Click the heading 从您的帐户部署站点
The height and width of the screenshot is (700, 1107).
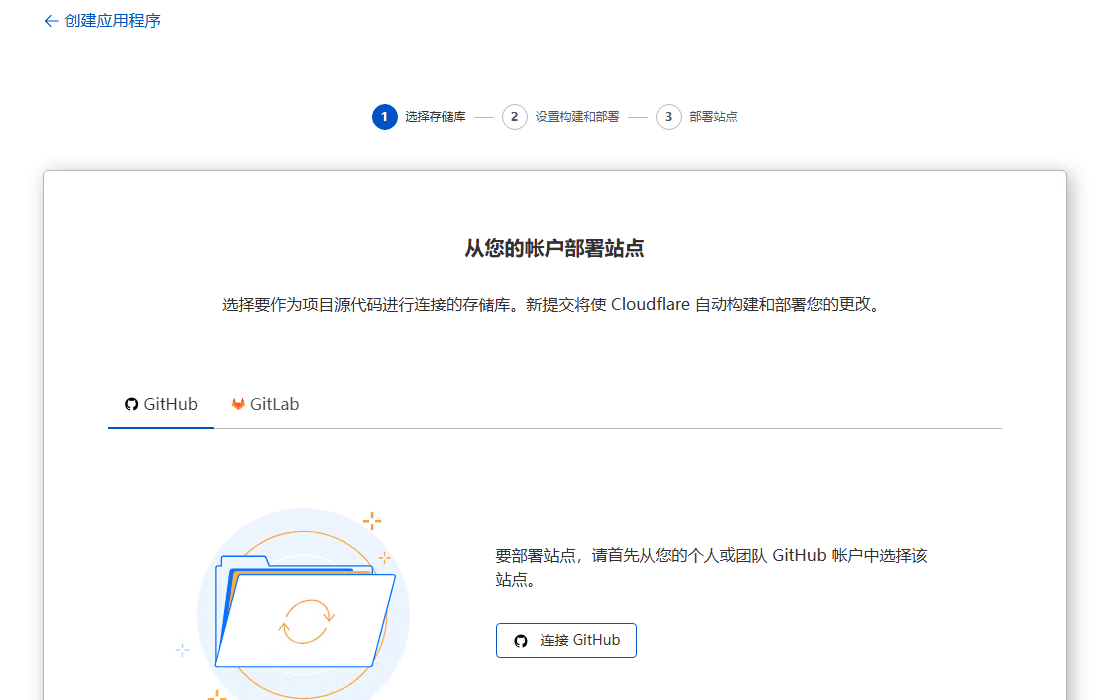point(553,247)
